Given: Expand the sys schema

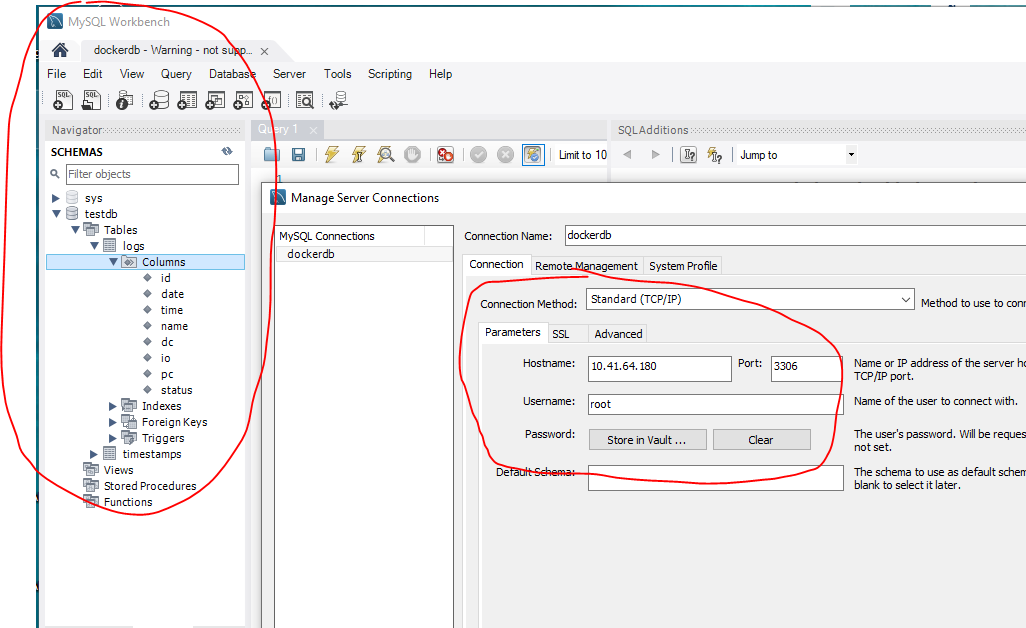Looking at the screenshot, I should click(x=56, y=198).
